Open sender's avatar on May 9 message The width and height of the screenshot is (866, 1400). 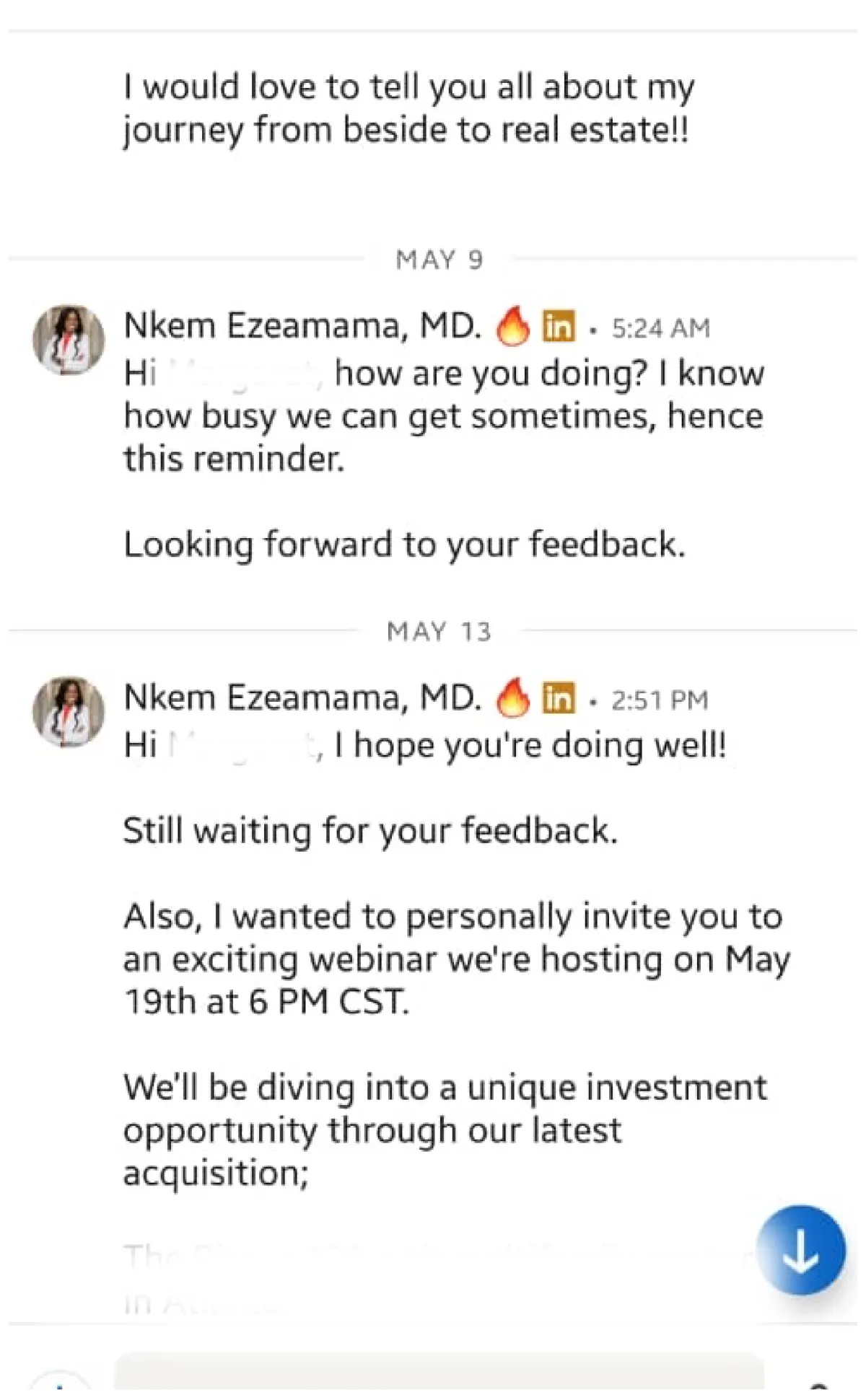click(x=69, y=340)
